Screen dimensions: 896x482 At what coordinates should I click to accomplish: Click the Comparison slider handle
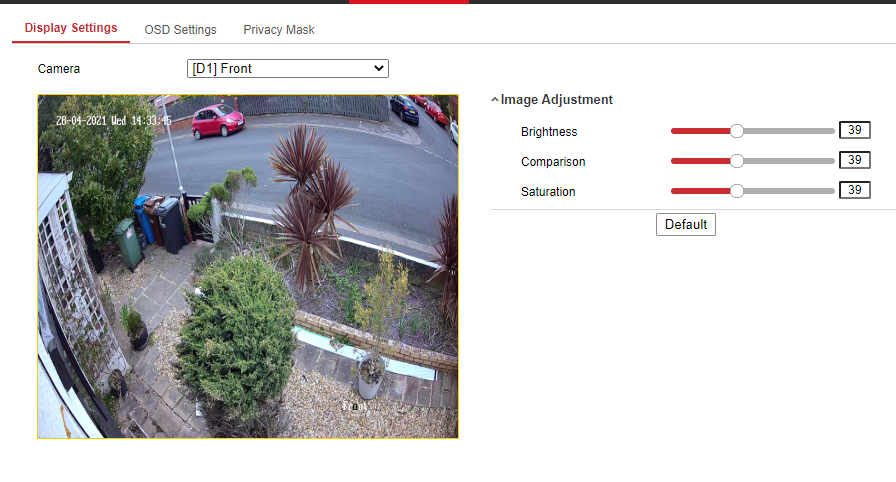point(737,161)
